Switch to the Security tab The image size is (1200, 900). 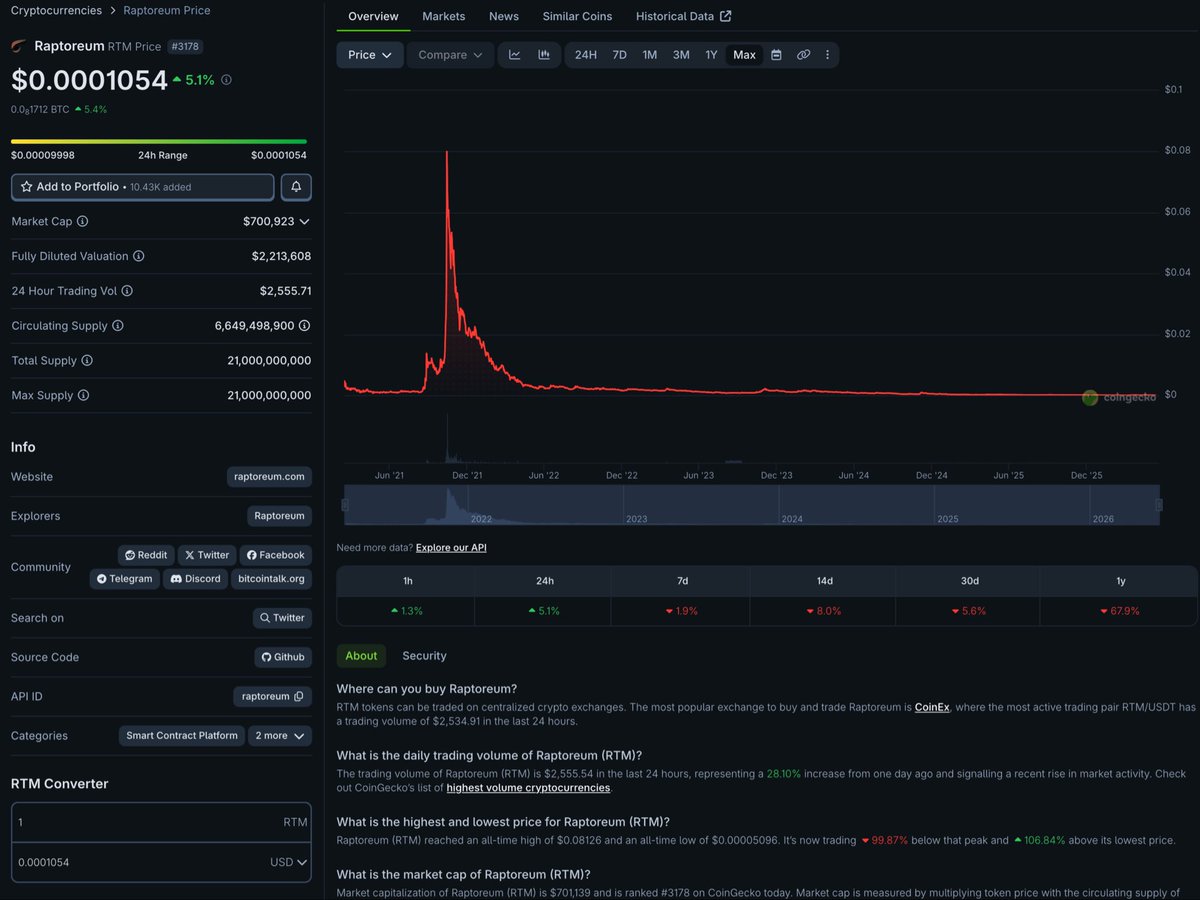(x=424, y=656)
